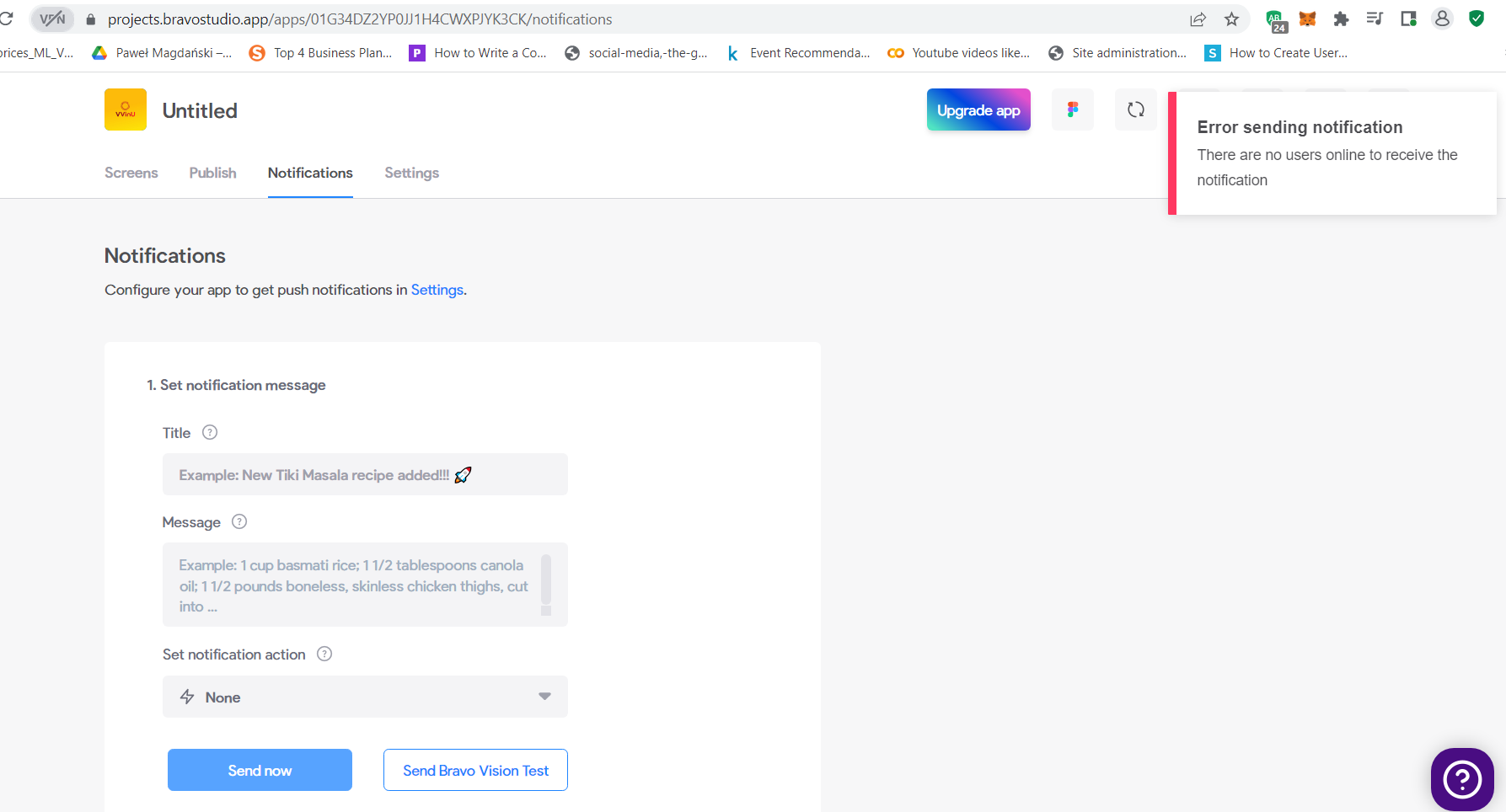The height and width of the screenshot is (812, 1506).
Task: Open the Settings tab
Action: tap(411, 173)
